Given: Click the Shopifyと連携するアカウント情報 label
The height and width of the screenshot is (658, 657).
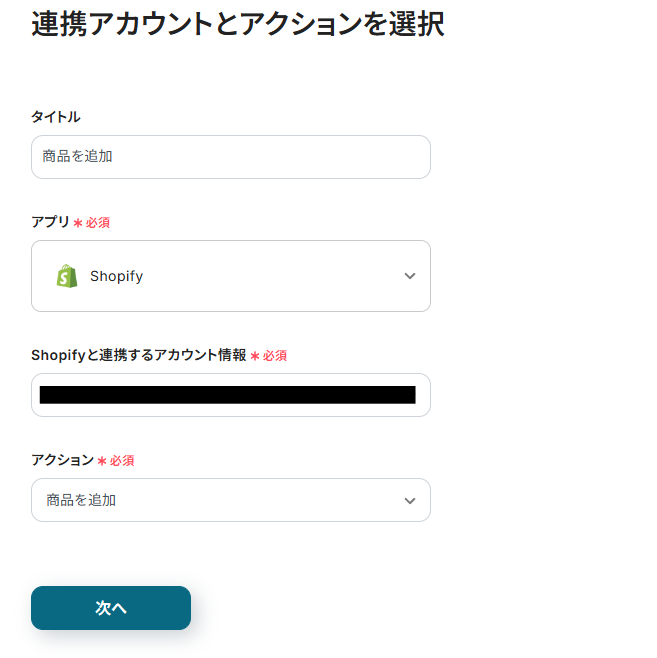Looking at the screenshot, I should (x=138, y=355).
